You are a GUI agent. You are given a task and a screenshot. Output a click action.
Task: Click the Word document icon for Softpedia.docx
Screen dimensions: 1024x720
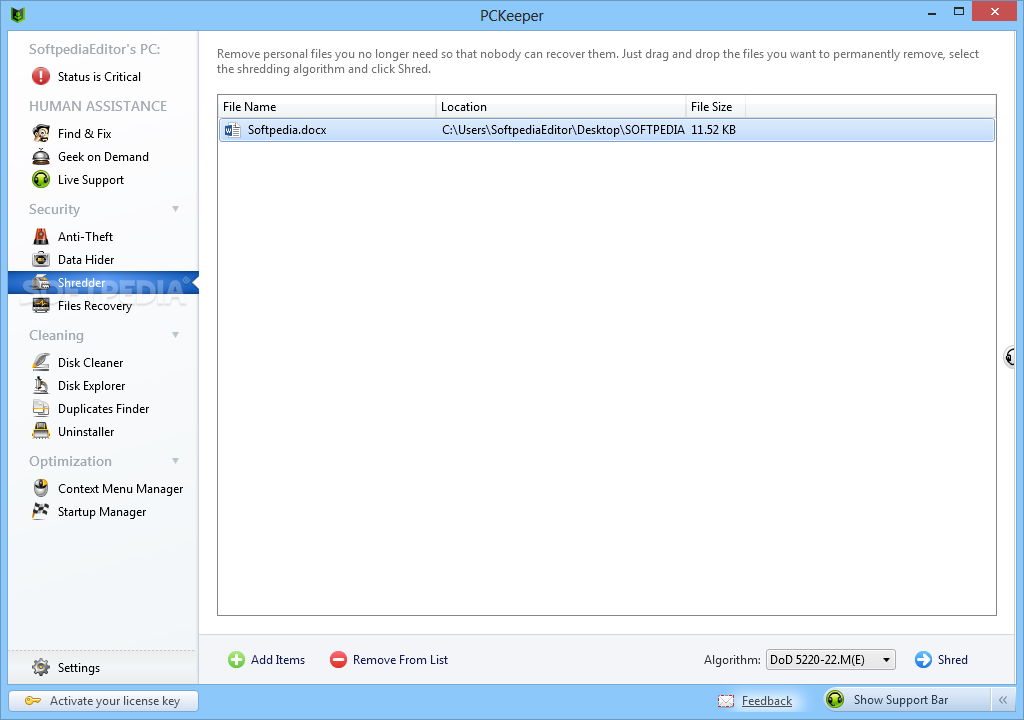tap(232, 130)
